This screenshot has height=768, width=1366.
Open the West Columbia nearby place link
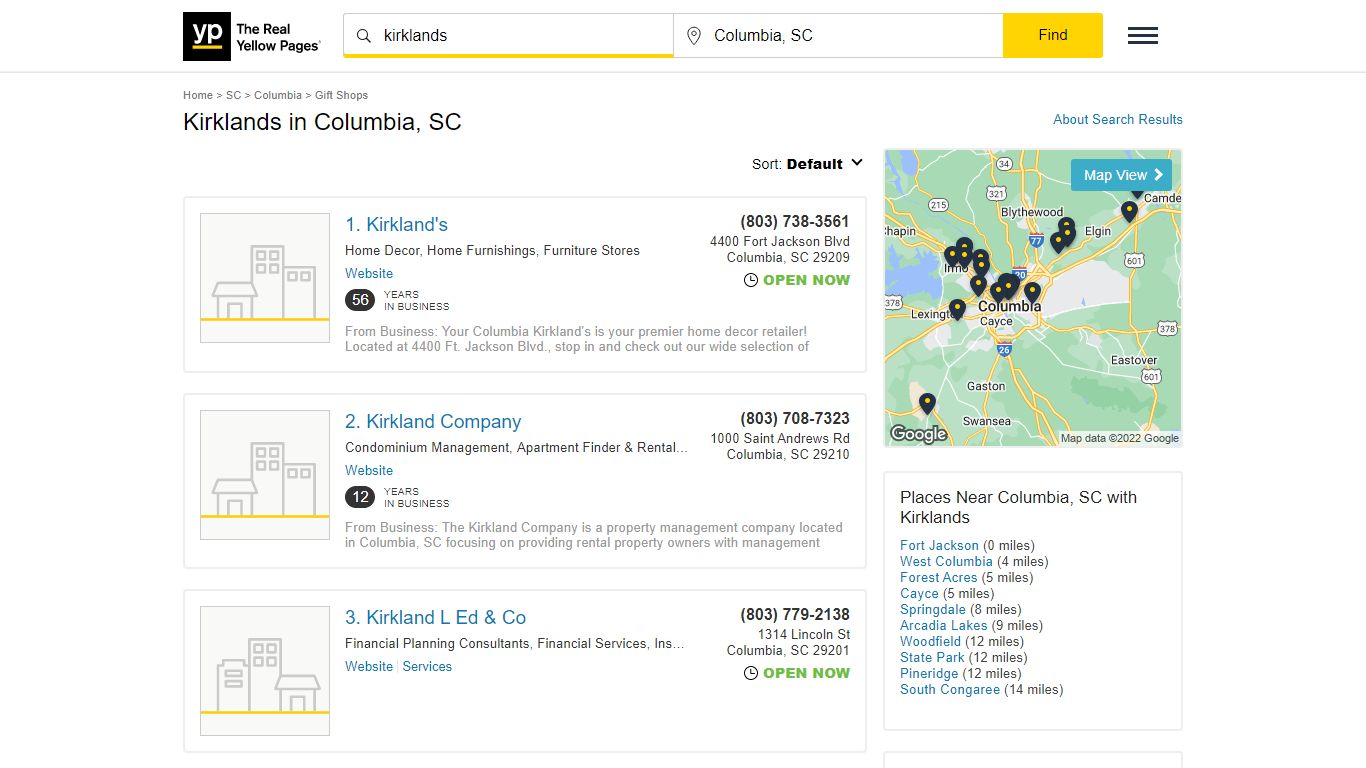point(946,561)
